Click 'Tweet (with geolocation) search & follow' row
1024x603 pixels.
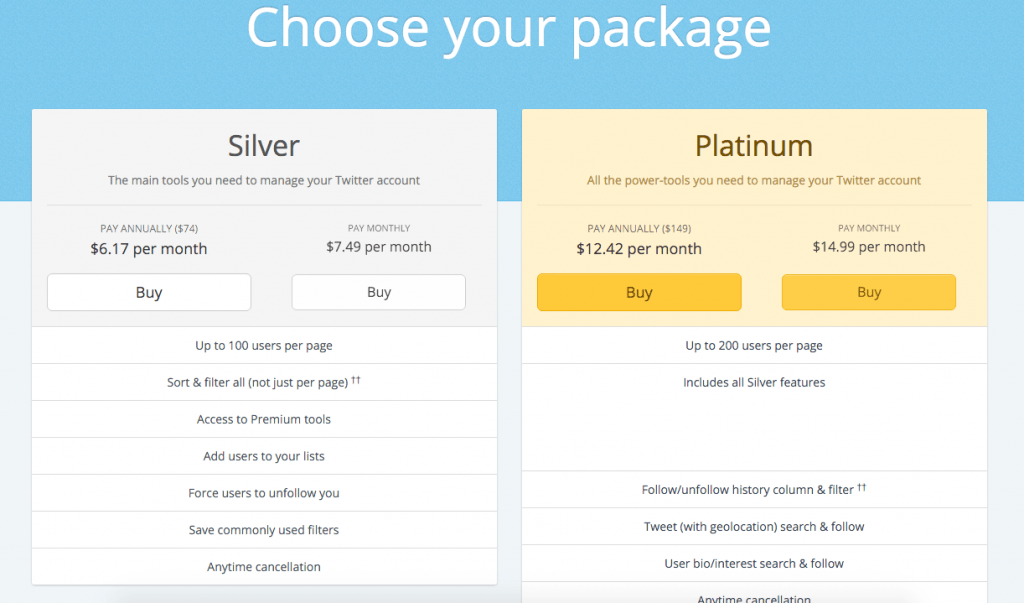coord(754,527)
